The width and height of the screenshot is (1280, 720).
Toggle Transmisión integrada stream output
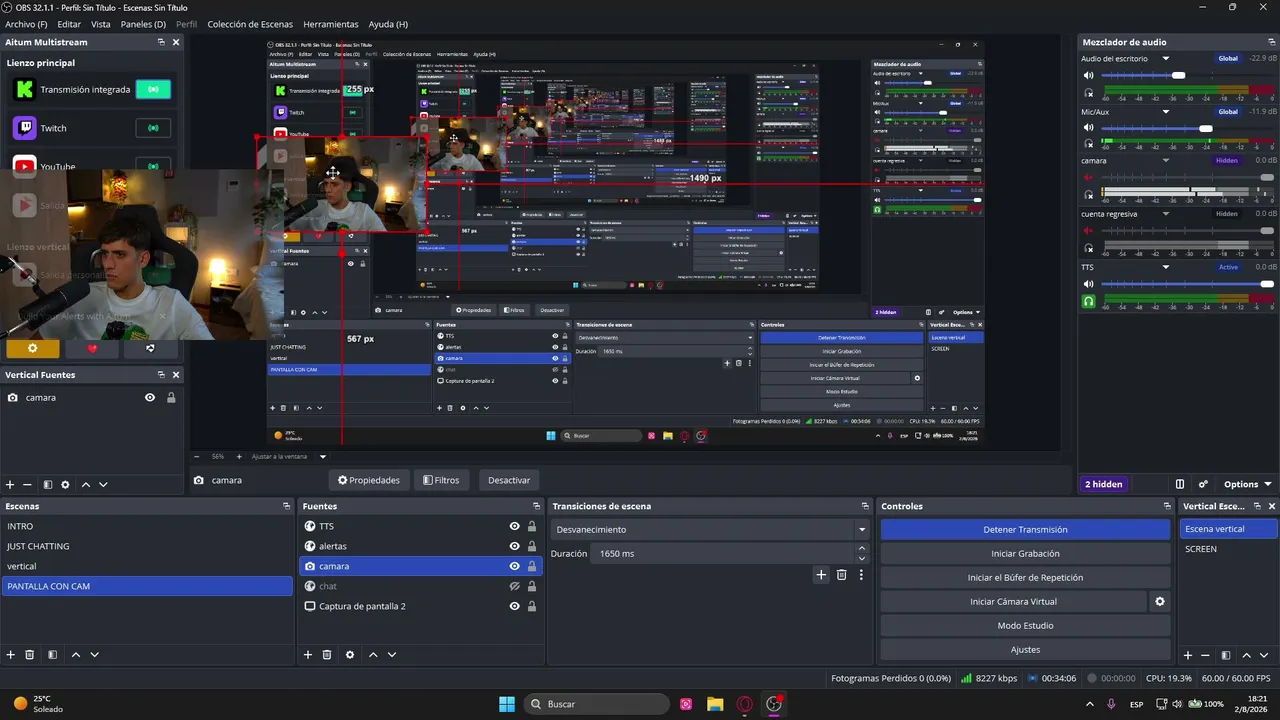153,89
